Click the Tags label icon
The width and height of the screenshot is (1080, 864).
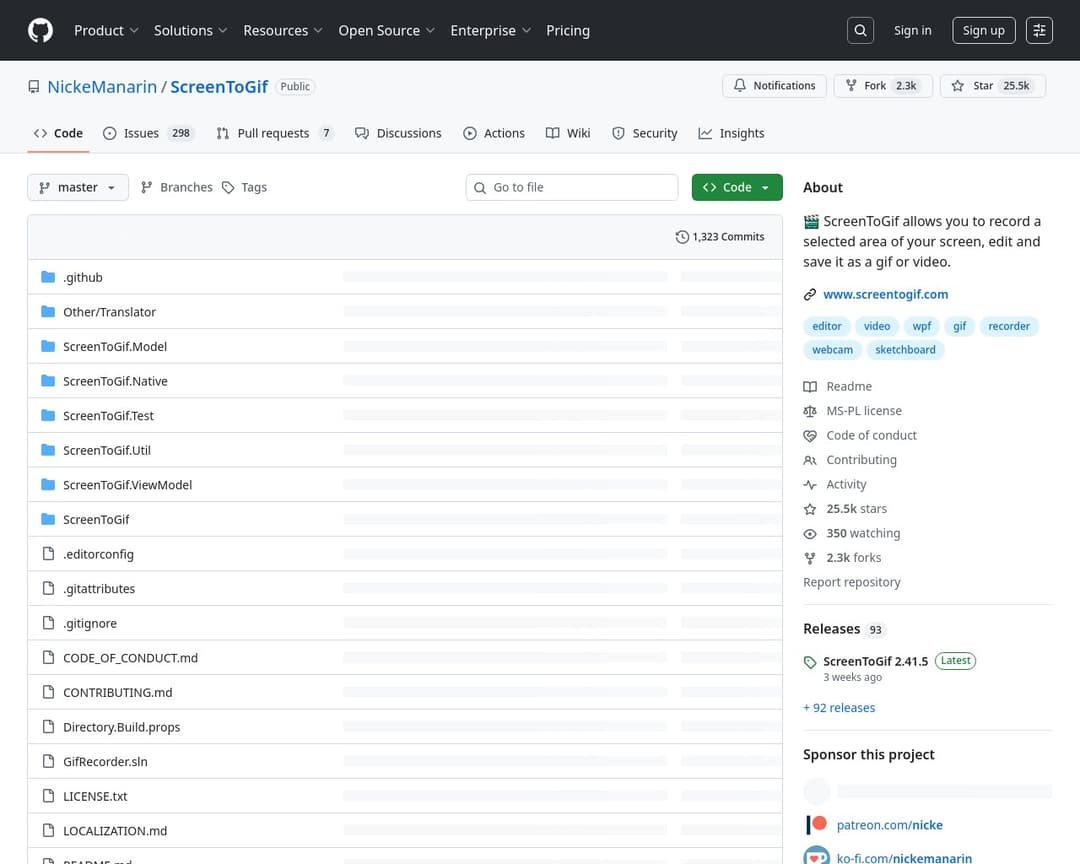228,188
